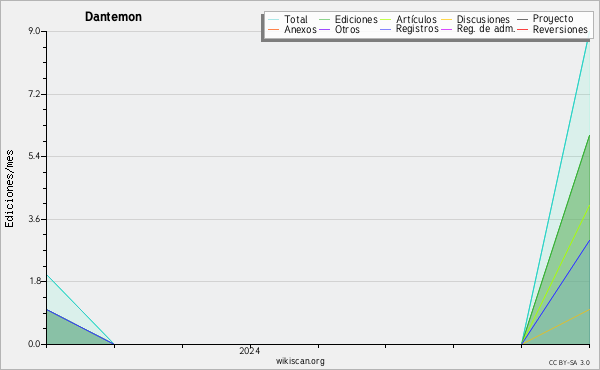This screenshot has width=600, height=370.
Task: Click the red Reversiones line swatch in legend
Action: (522, 29)
